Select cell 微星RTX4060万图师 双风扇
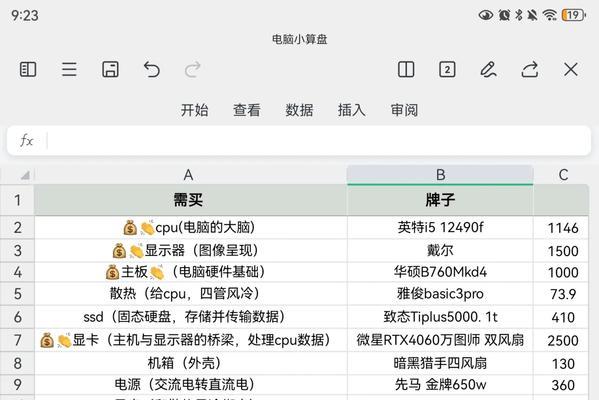599x400 pixels. (x=440, y=340)
